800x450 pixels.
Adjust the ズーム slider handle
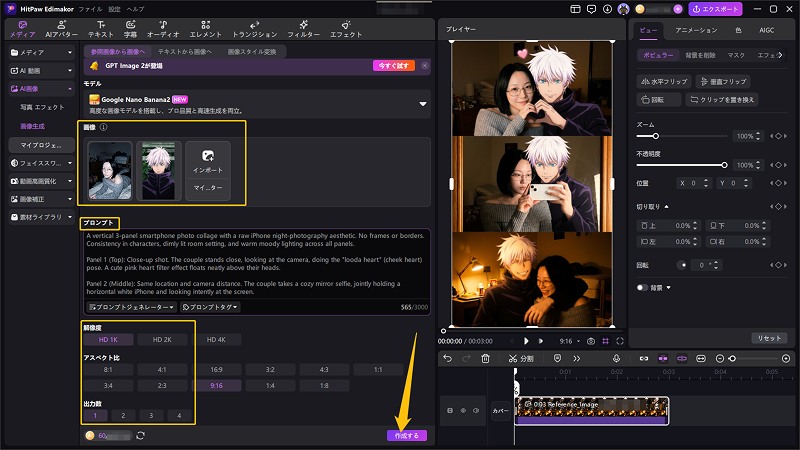[656, 136]
